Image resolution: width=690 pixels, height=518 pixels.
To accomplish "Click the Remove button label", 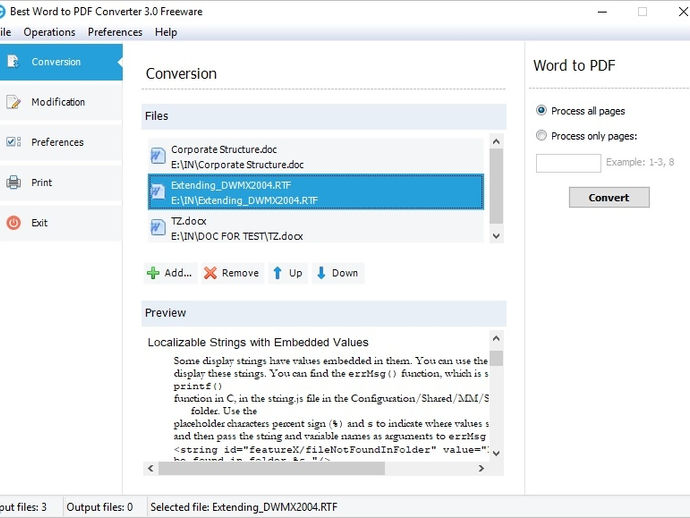I will coord(240,273).
